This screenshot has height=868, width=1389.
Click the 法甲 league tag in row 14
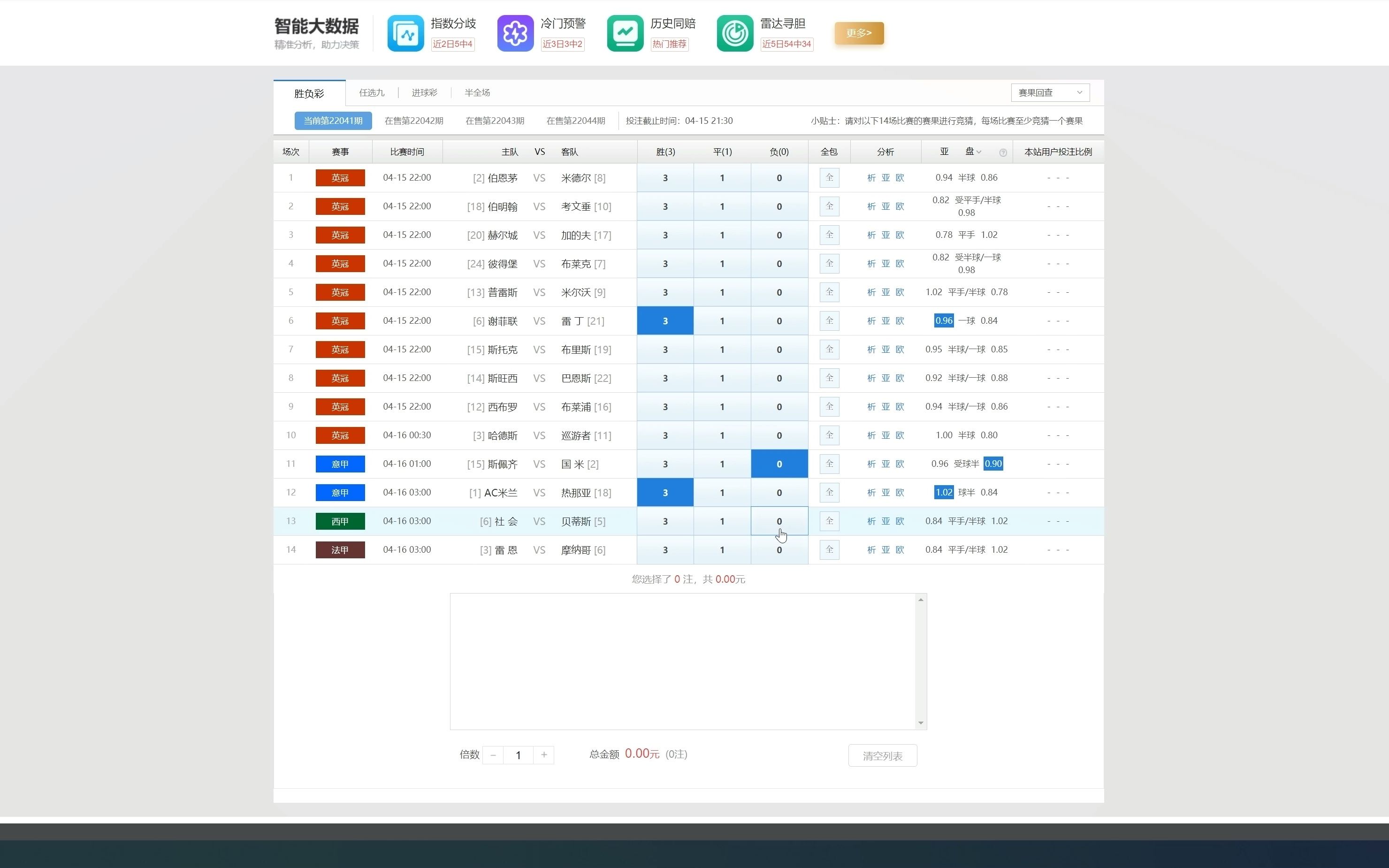point(340,550)
